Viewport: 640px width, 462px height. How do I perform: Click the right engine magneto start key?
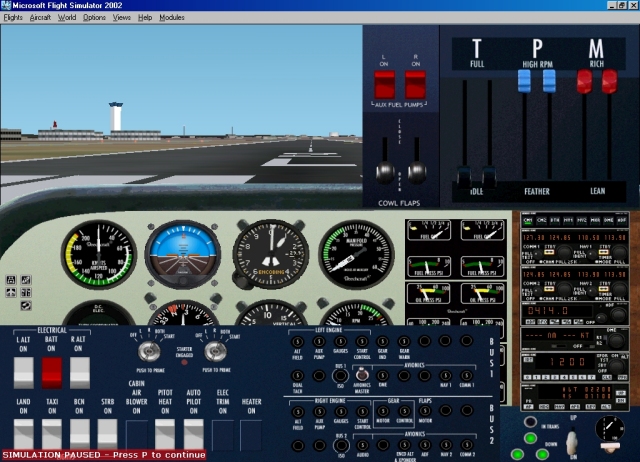(215, 351)
